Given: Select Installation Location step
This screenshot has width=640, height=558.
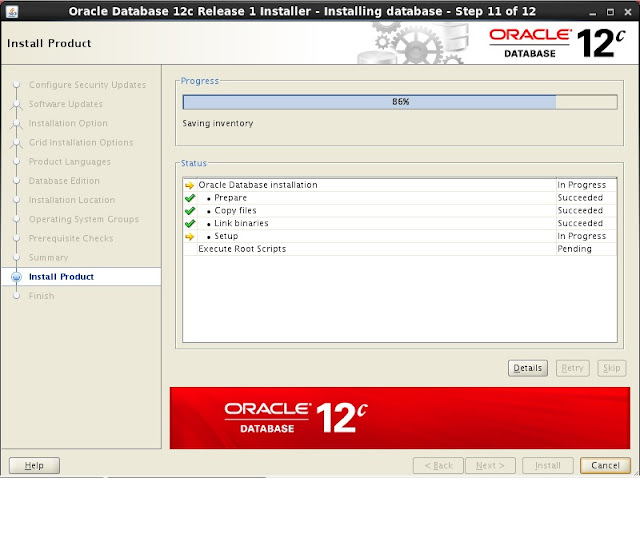Looking at the screenshot, I should [72, 200].
